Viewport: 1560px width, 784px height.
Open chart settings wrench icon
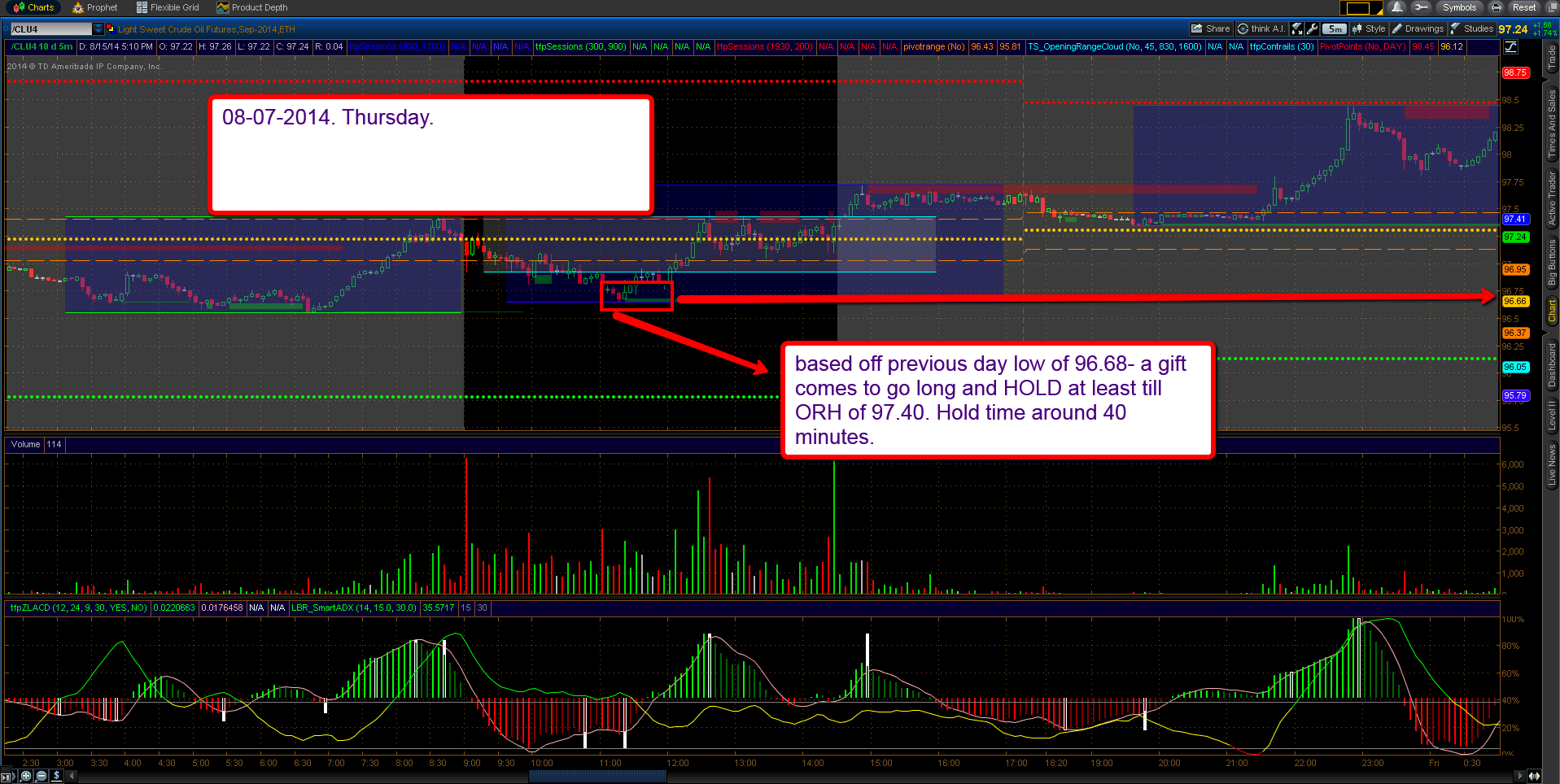pos(1312,28)
